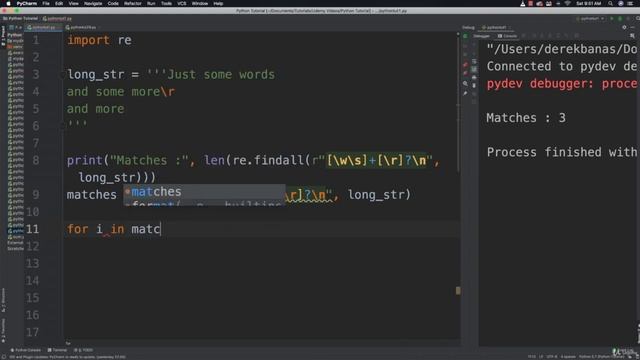Open the Refactor menu

(x=133, y=3)
